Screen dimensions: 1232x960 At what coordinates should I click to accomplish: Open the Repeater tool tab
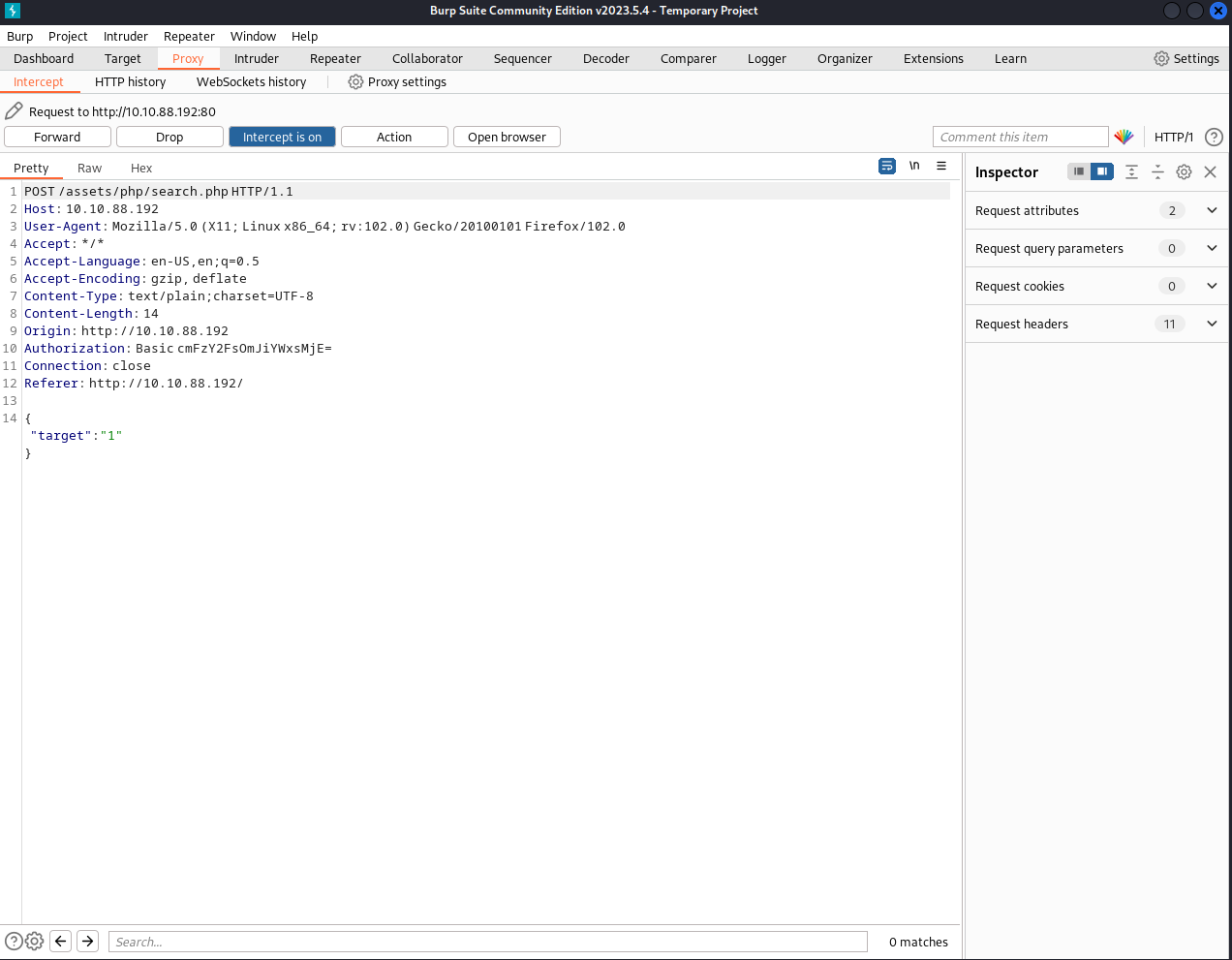click(335, 59)
